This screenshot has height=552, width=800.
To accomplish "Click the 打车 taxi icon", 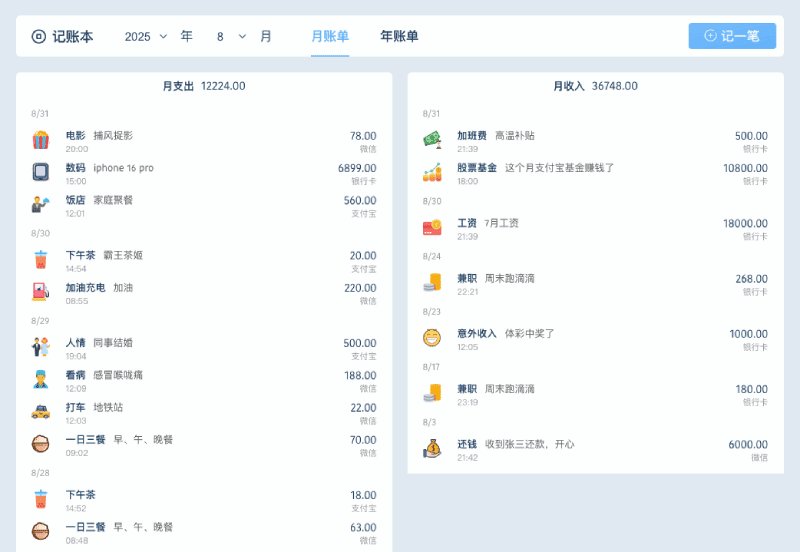I will pyautogui.click(x=40, y=412).
